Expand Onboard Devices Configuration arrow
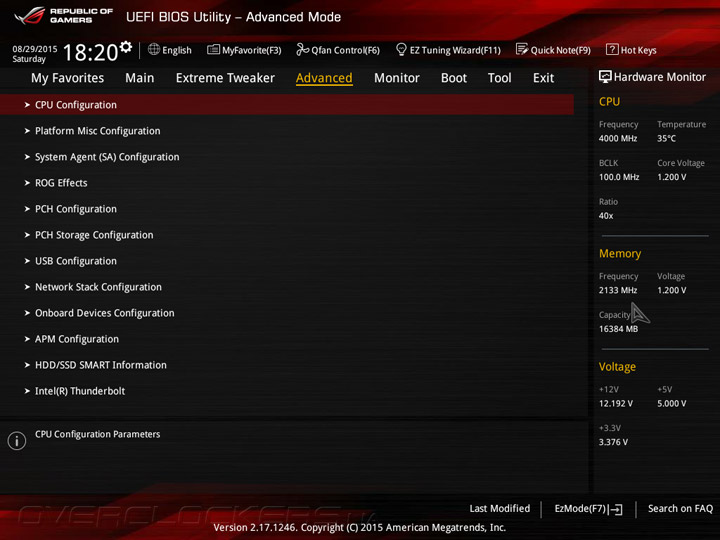Viewport: 720px width, 540px height. tap(27, 313)
